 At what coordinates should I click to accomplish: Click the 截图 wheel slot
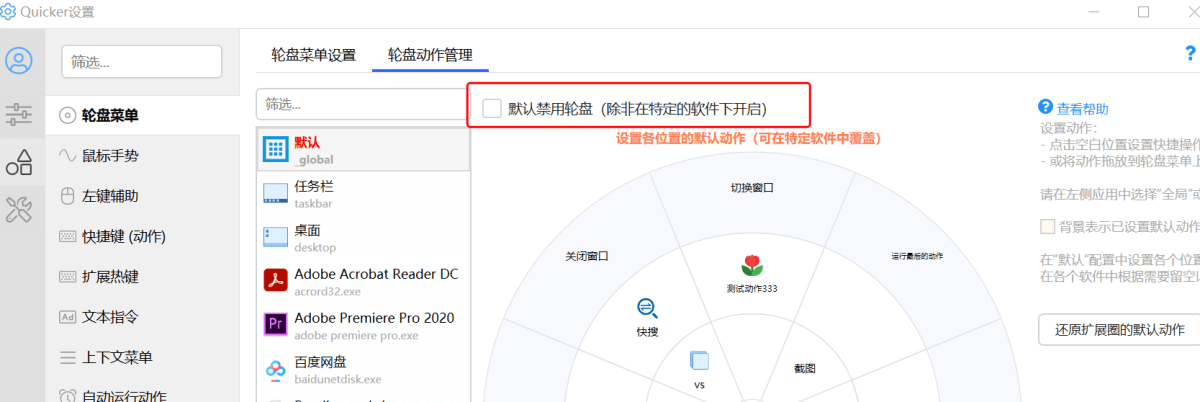point(805,368)
